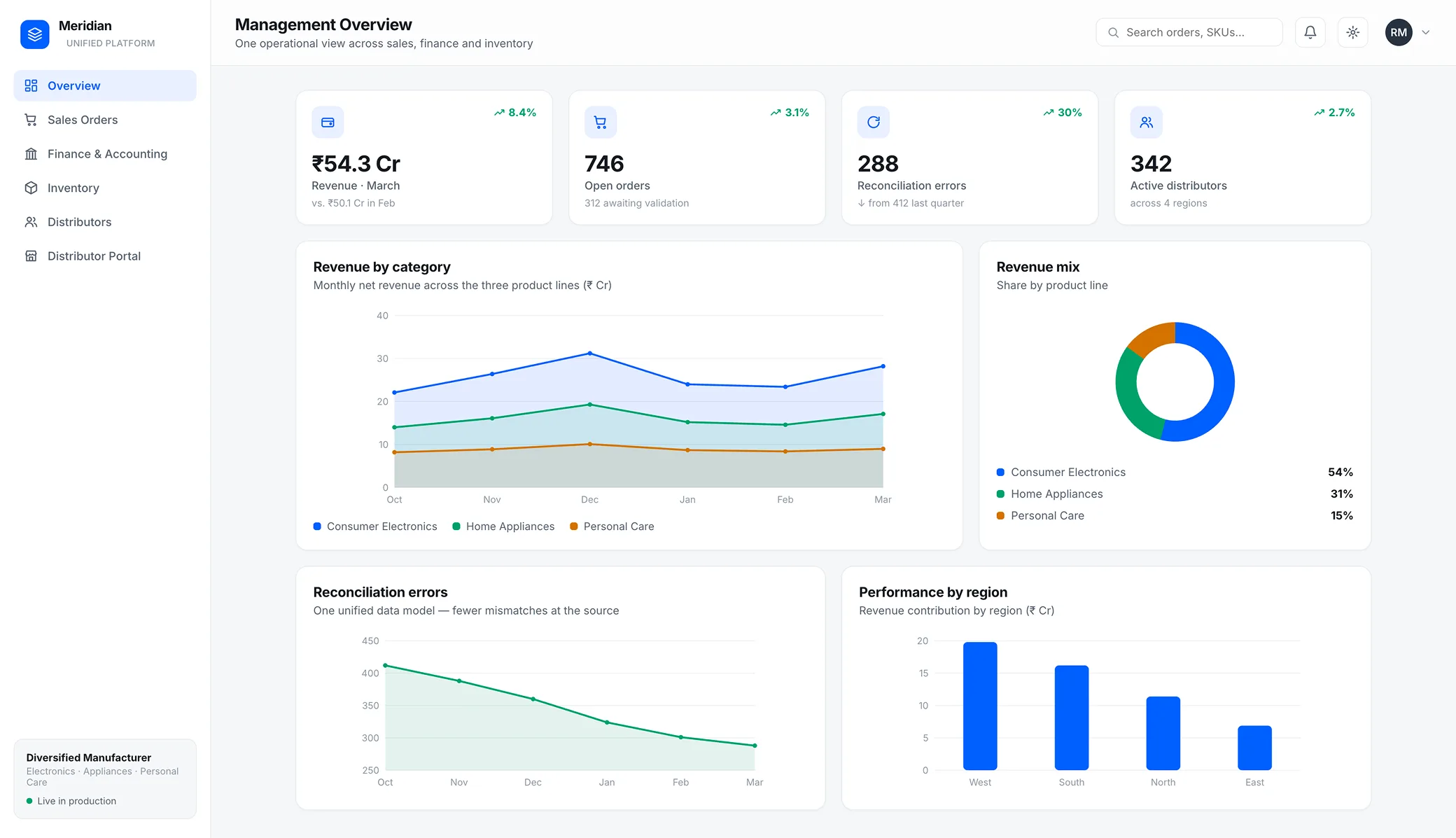This screenshot has width=1456, height=838.
Task: Go to Sales Orders
Action: pos(105,120)
